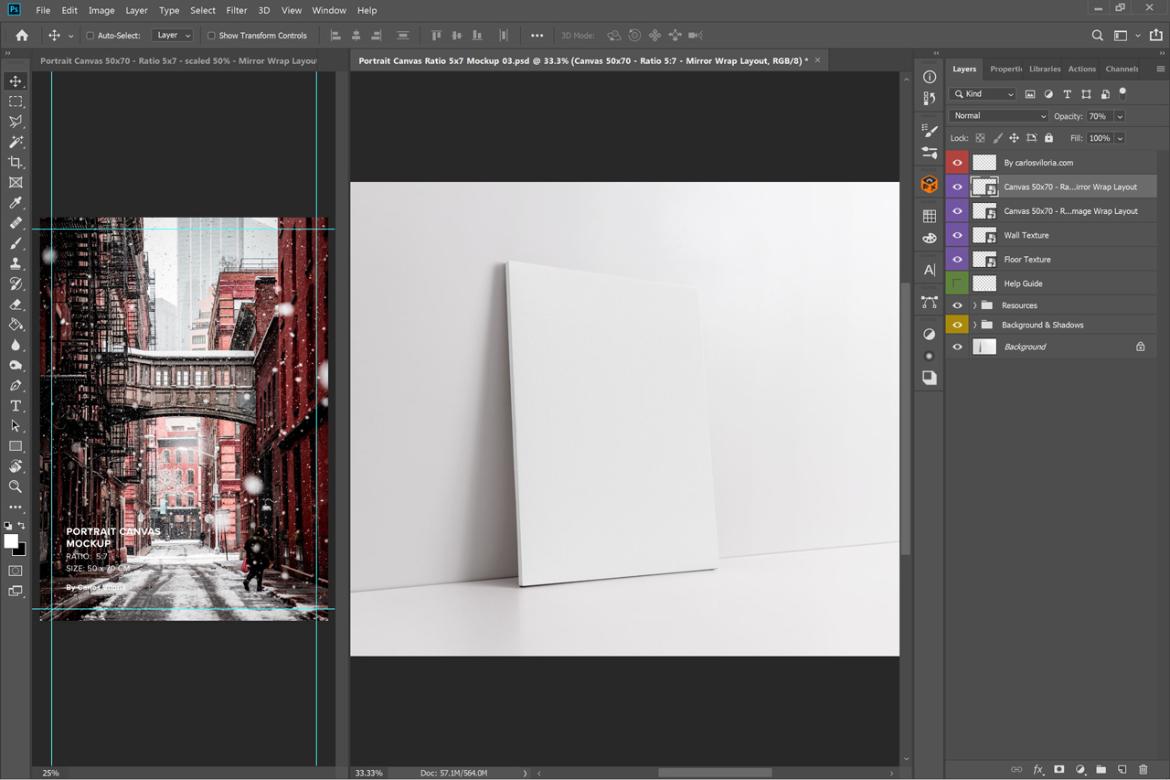Viewport: 1170px width, 780px height.
Task: Click the foreground color swatch
Action: point(10,541)
